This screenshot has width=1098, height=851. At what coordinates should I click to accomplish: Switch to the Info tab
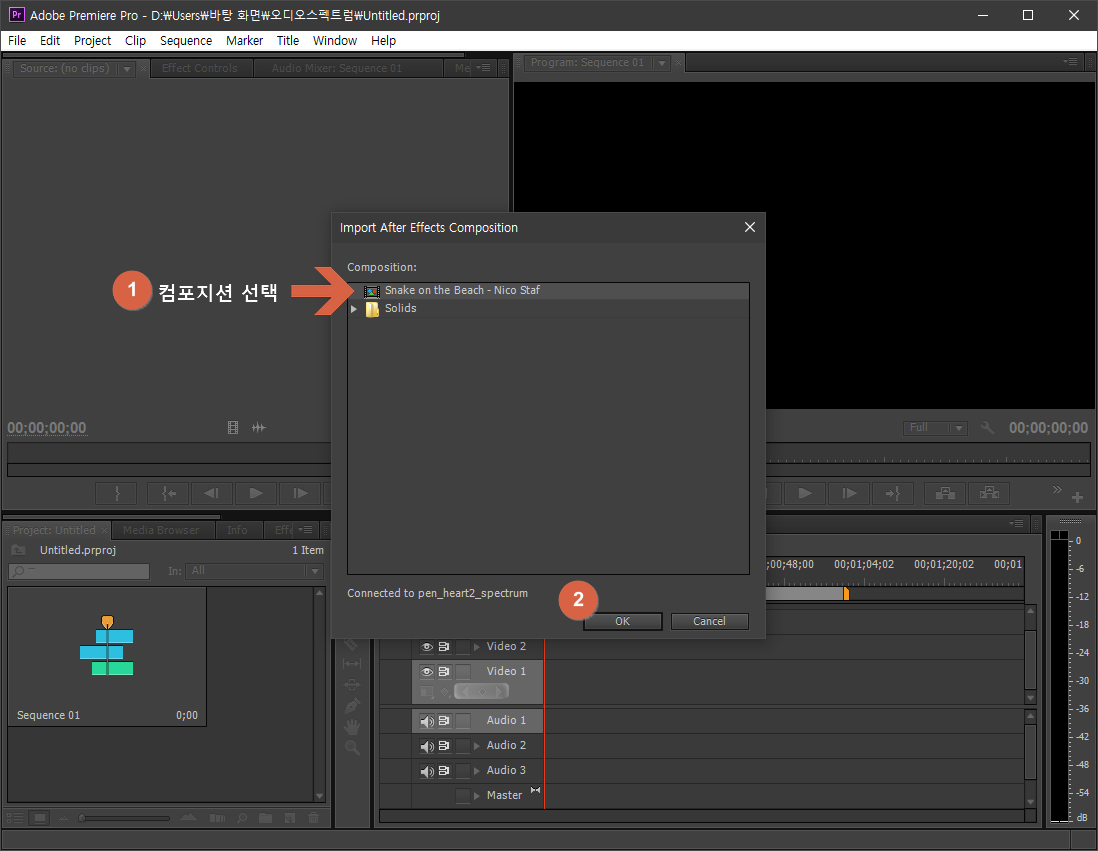237,530
